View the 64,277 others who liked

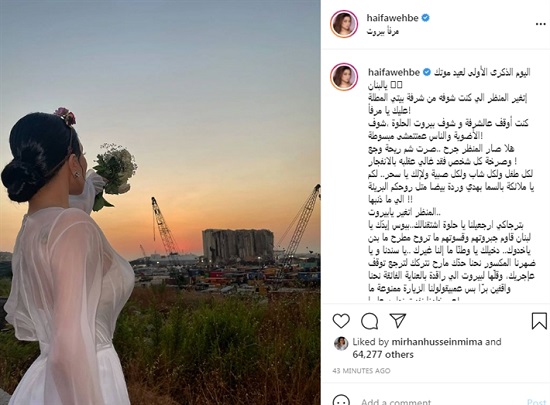[x=383, y=355]
